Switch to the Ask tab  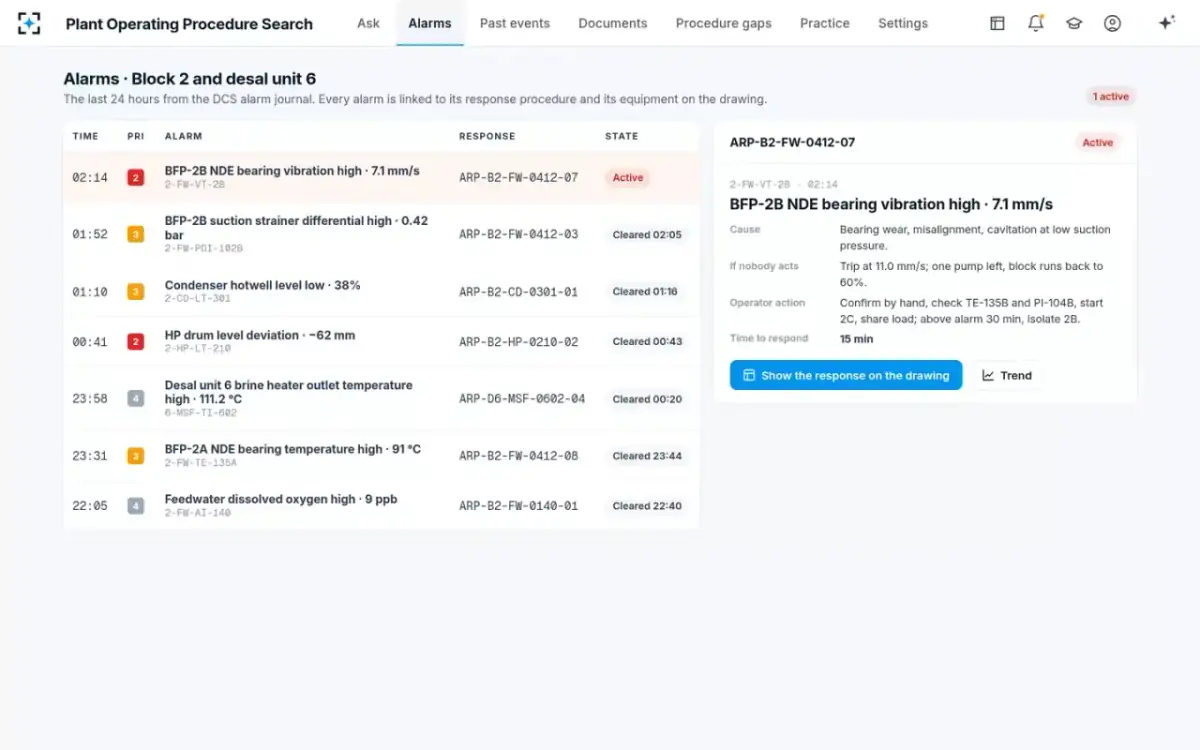click(x=368, y=23)
